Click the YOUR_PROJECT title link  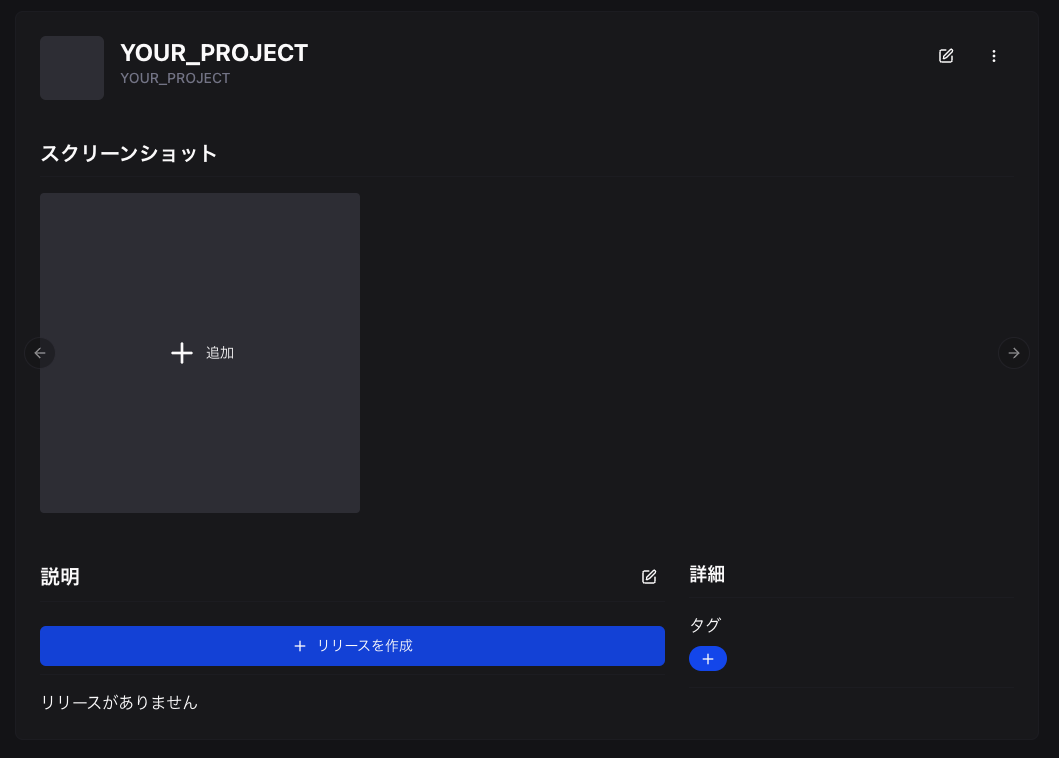[x=213, y=53]
